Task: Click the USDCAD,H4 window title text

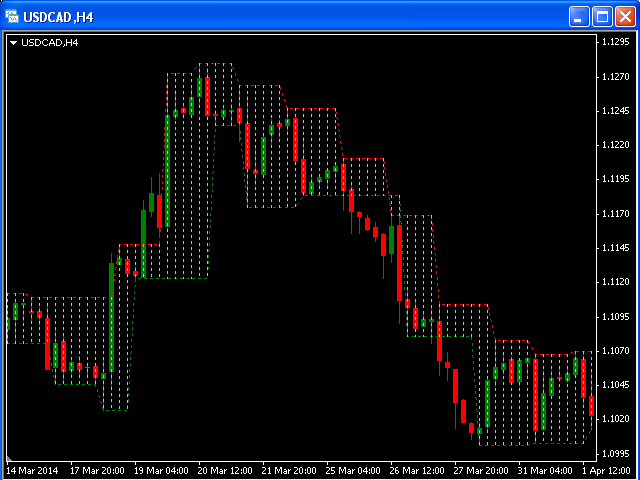Action: point(58,17)
